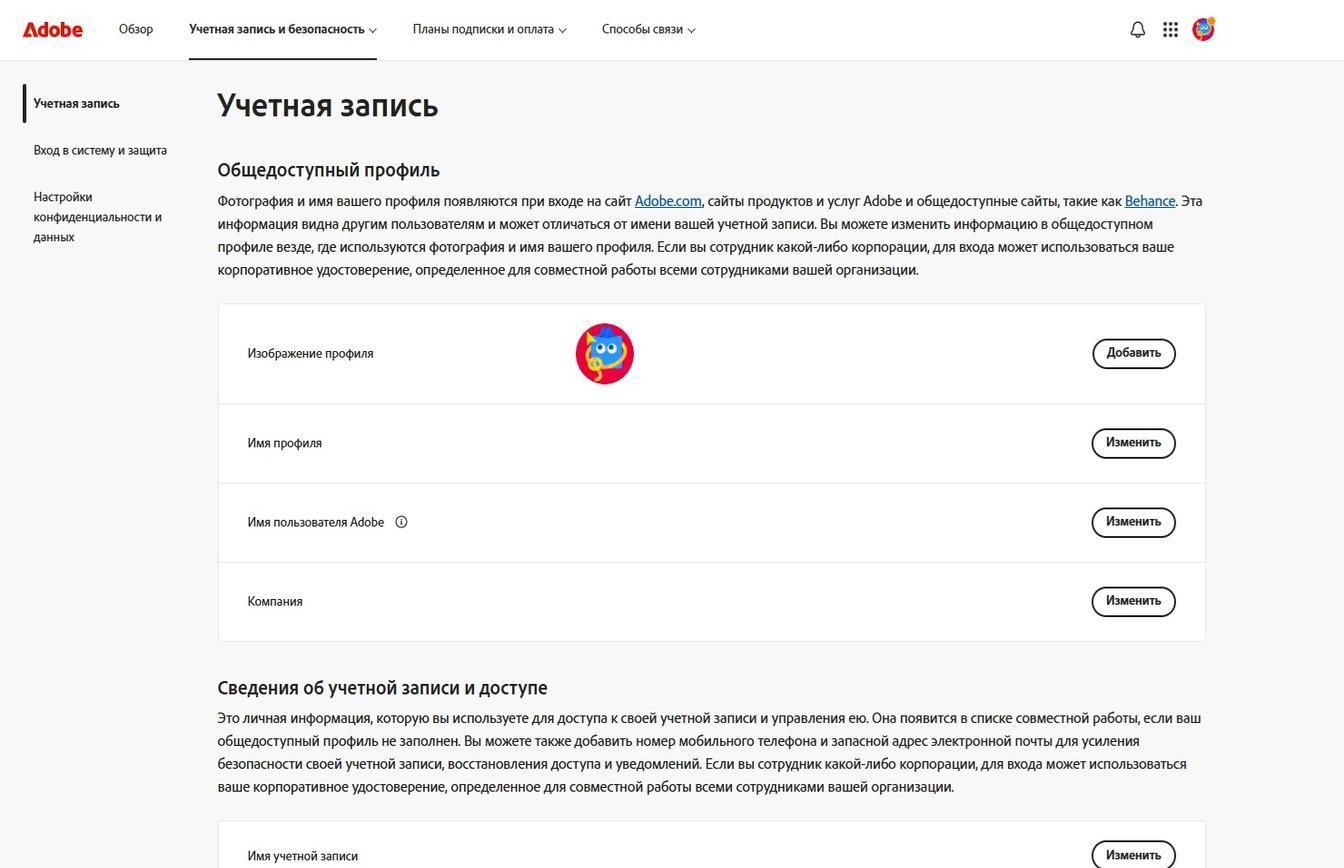Open the apps grid menu
Viewport: 1344px width, 868px height.
click(1170, 30)
